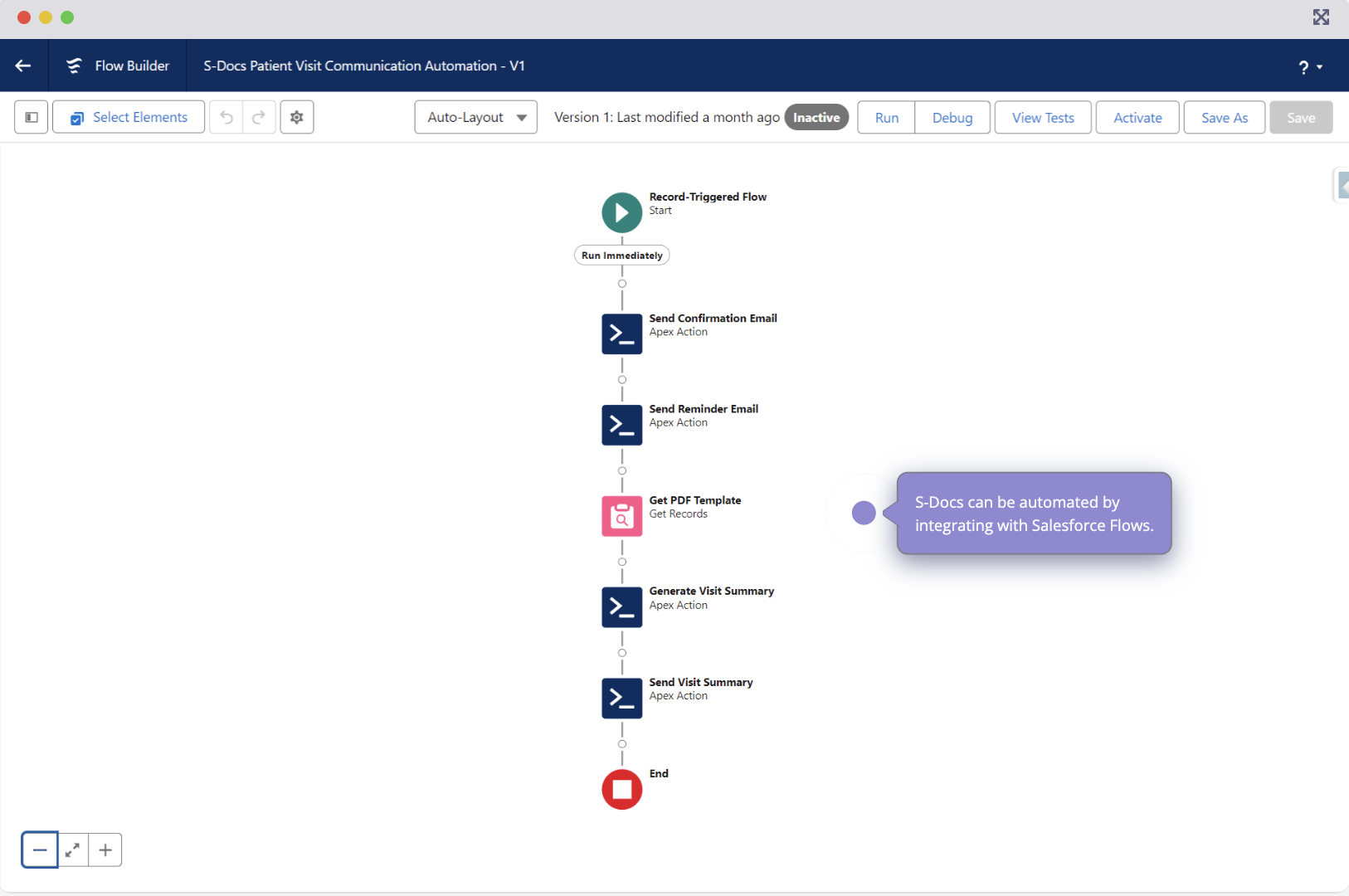Image resolution: width=1349 pixels, height=896 pixels.
Task: Open the Auto-Layout dropdown
Action: (x=476, y=117)
